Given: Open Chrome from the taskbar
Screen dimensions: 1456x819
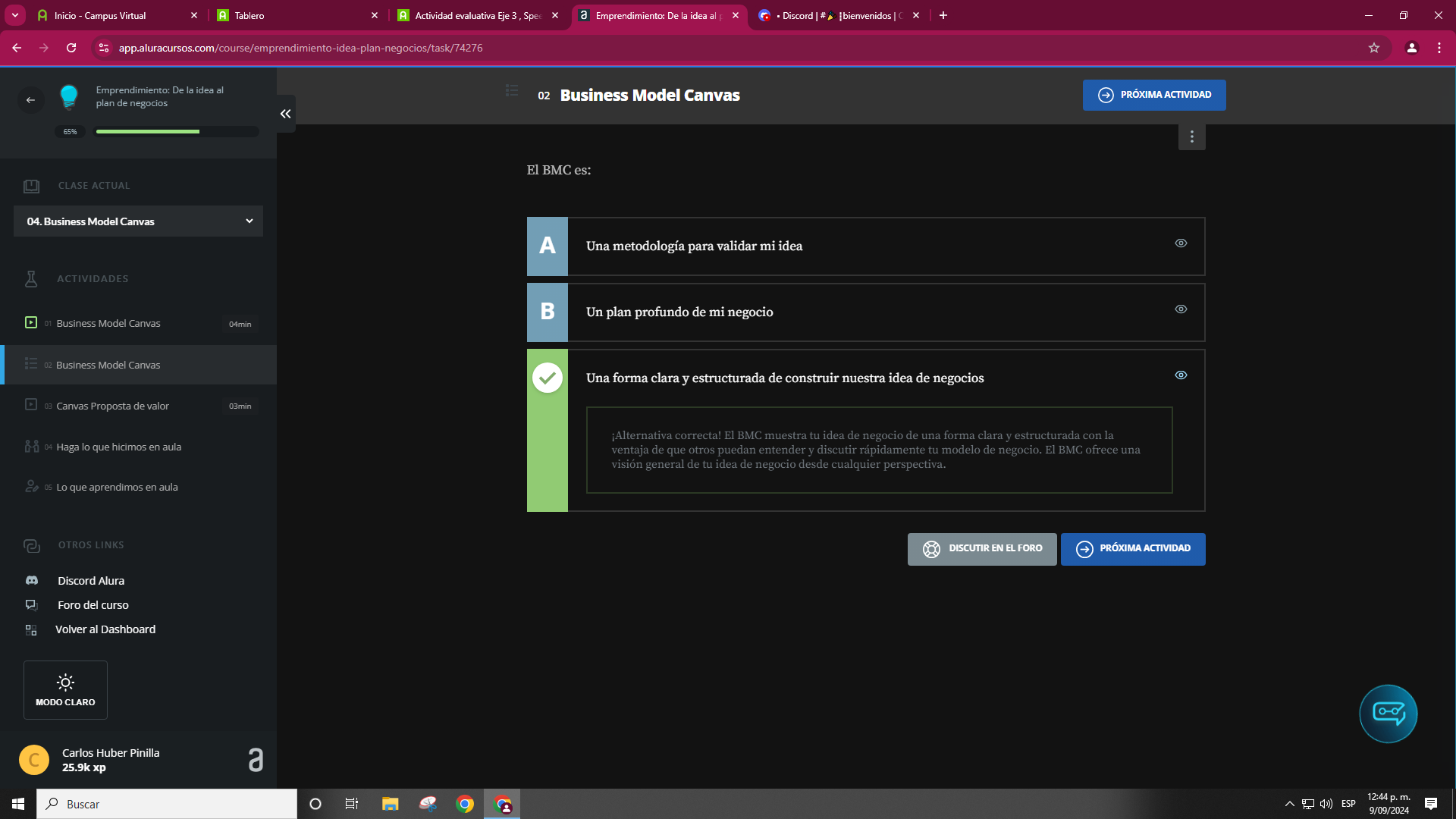Looking at the screenshot, I should [465, 804].
